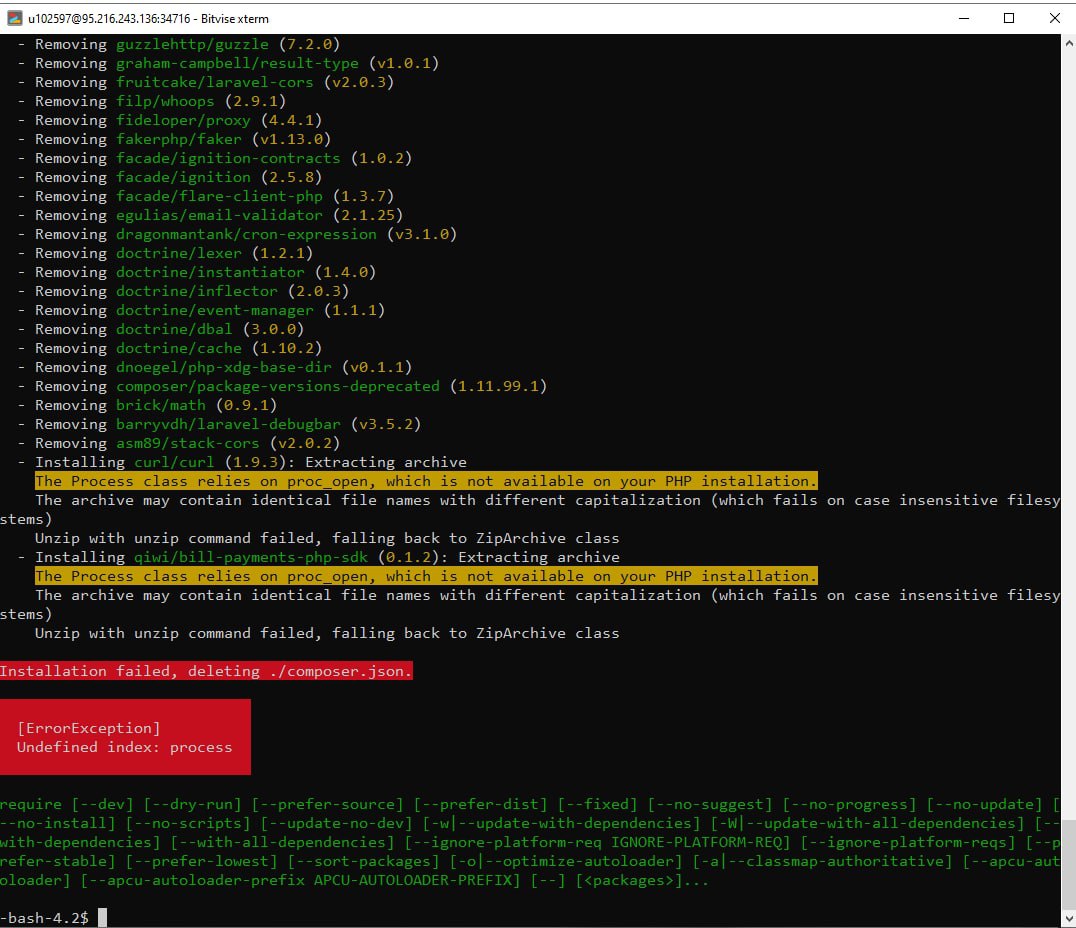This screenshot has width=1076, height=928.
Task: Click the facade/ignition-contracts package name
Action: (228, 159)
